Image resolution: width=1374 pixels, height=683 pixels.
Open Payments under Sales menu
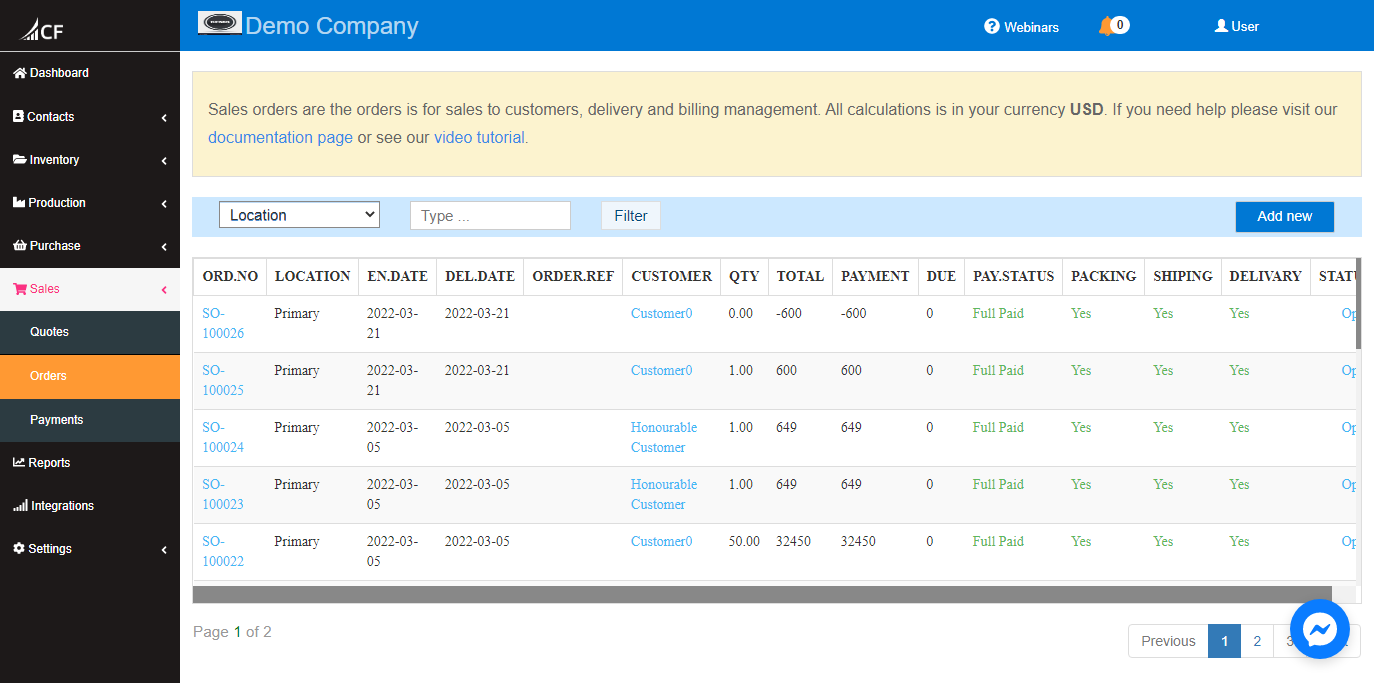click(56, 420)
